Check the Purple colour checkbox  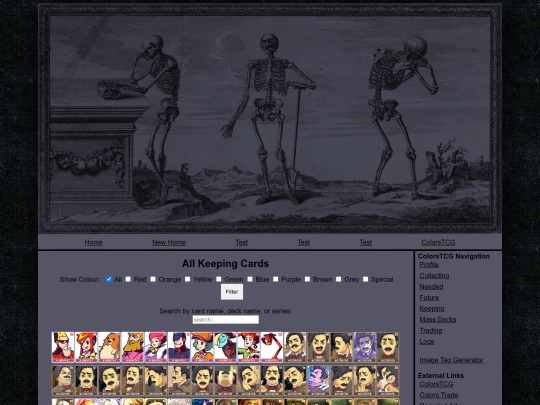[x=276, y=279]
